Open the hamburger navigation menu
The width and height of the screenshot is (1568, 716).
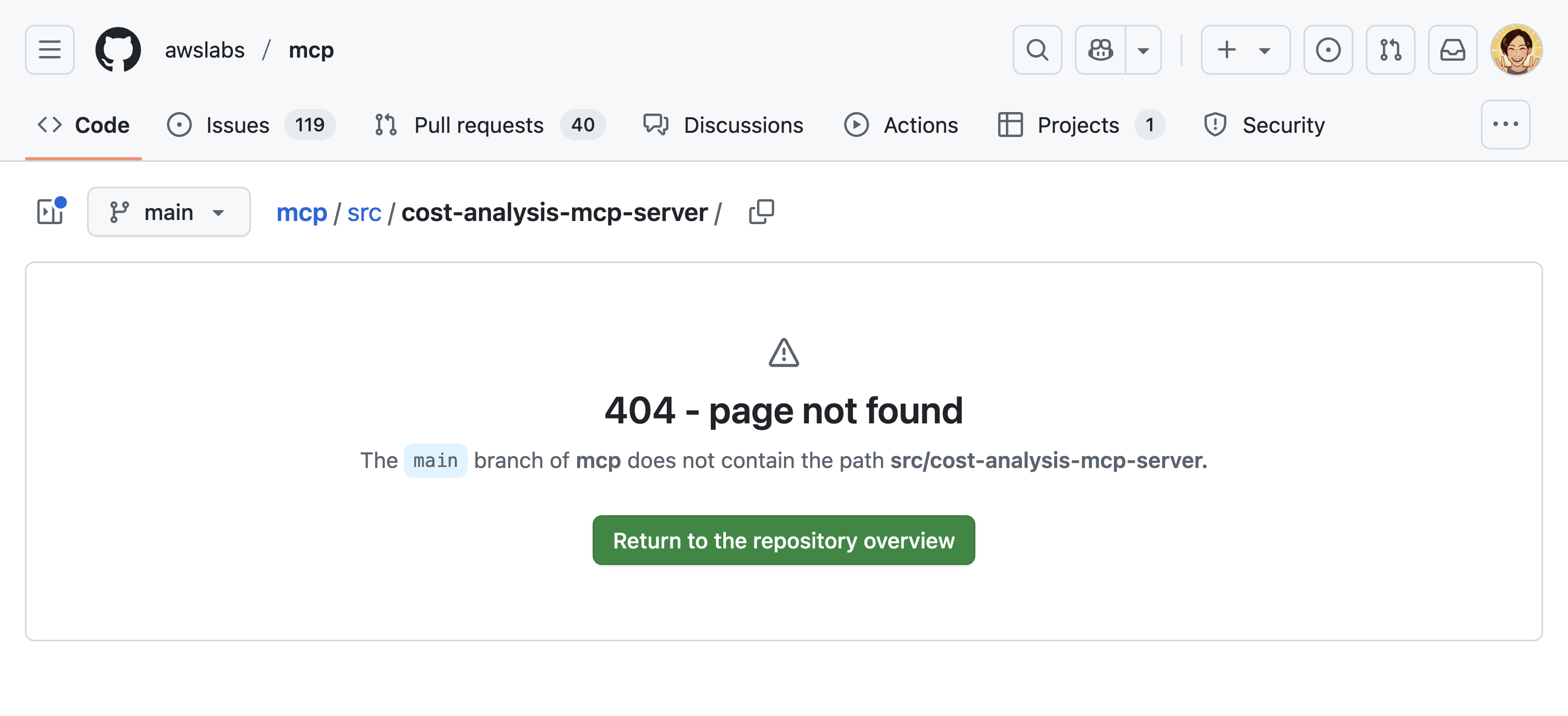[49, 50]
